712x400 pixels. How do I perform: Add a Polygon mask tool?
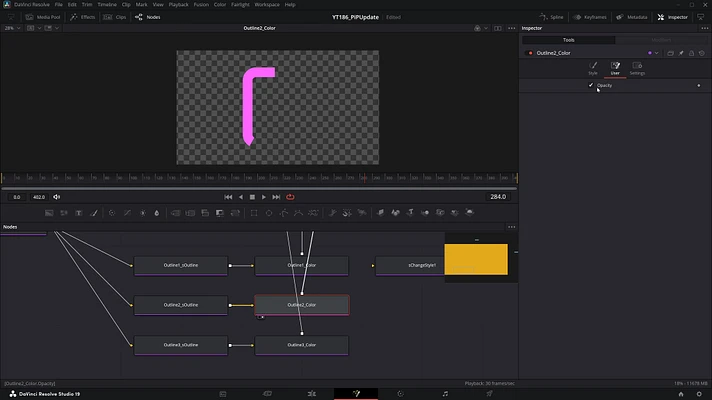coord(284,213)
